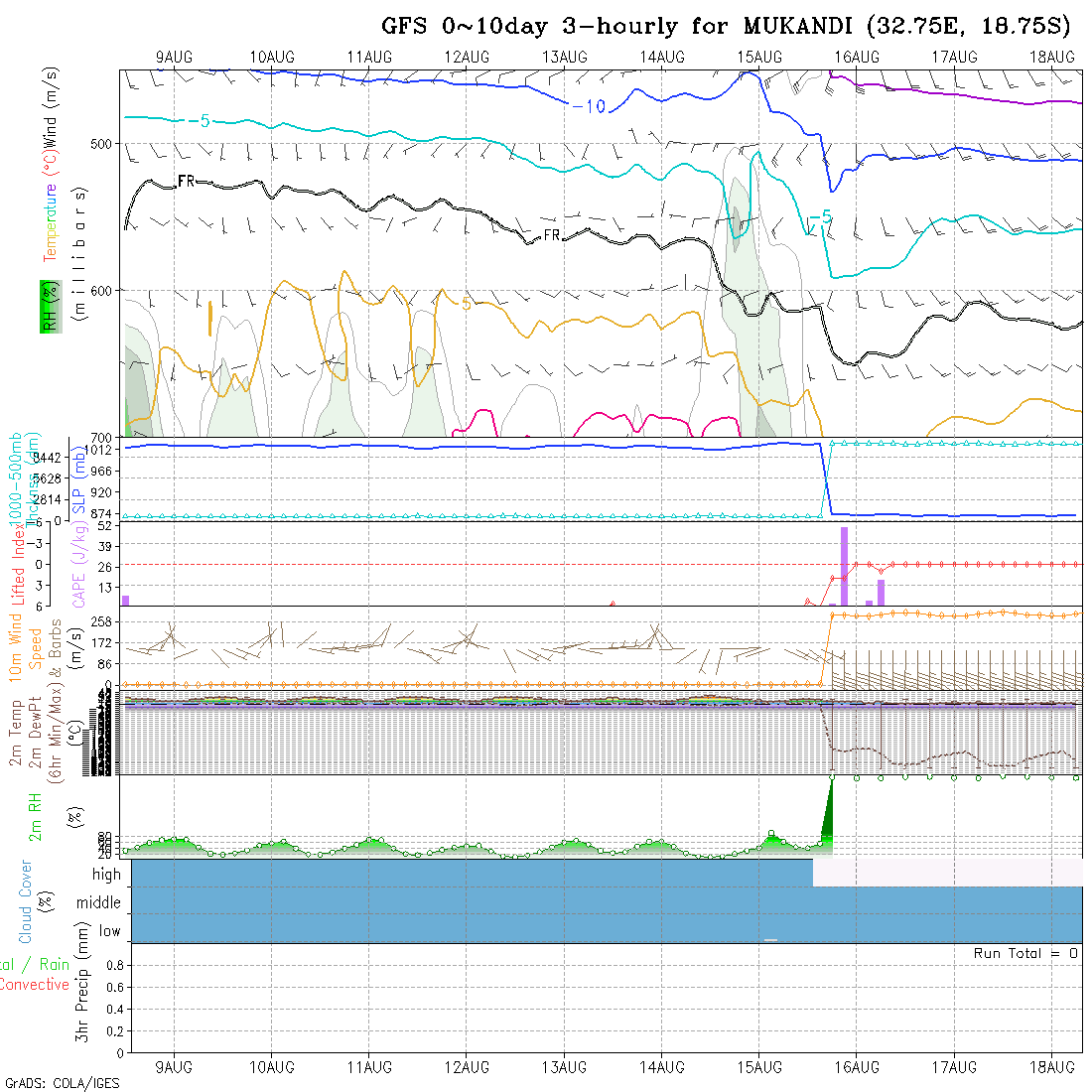1092x1092 pixels.
Task: Click the '500' millibar pressure level label
Action: pyautogui.click(x=101, y=144)
